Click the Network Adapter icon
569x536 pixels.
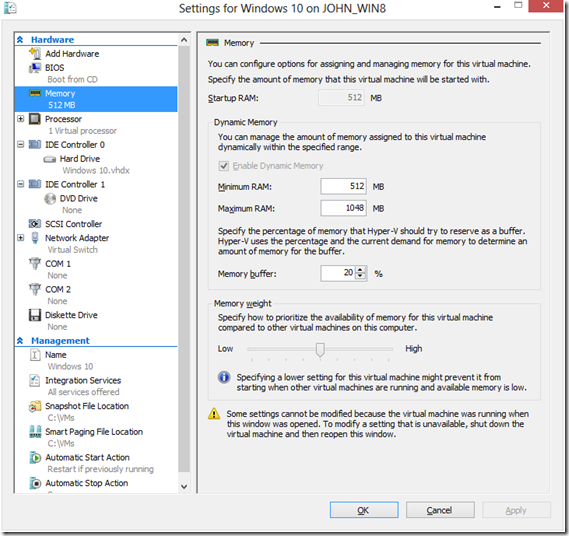point(35,238)
